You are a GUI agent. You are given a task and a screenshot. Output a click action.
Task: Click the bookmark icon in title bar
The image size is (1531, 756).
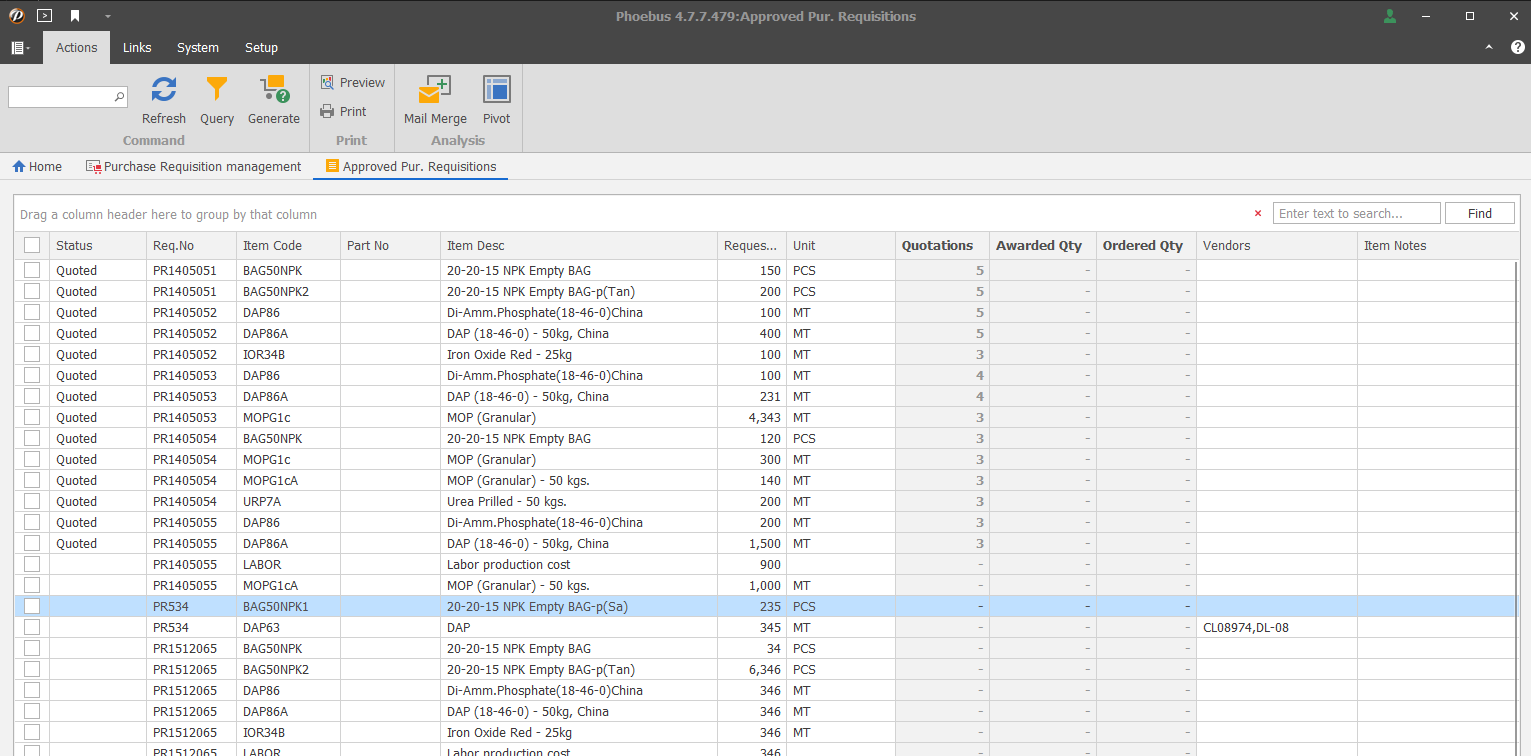coord(75,16)
